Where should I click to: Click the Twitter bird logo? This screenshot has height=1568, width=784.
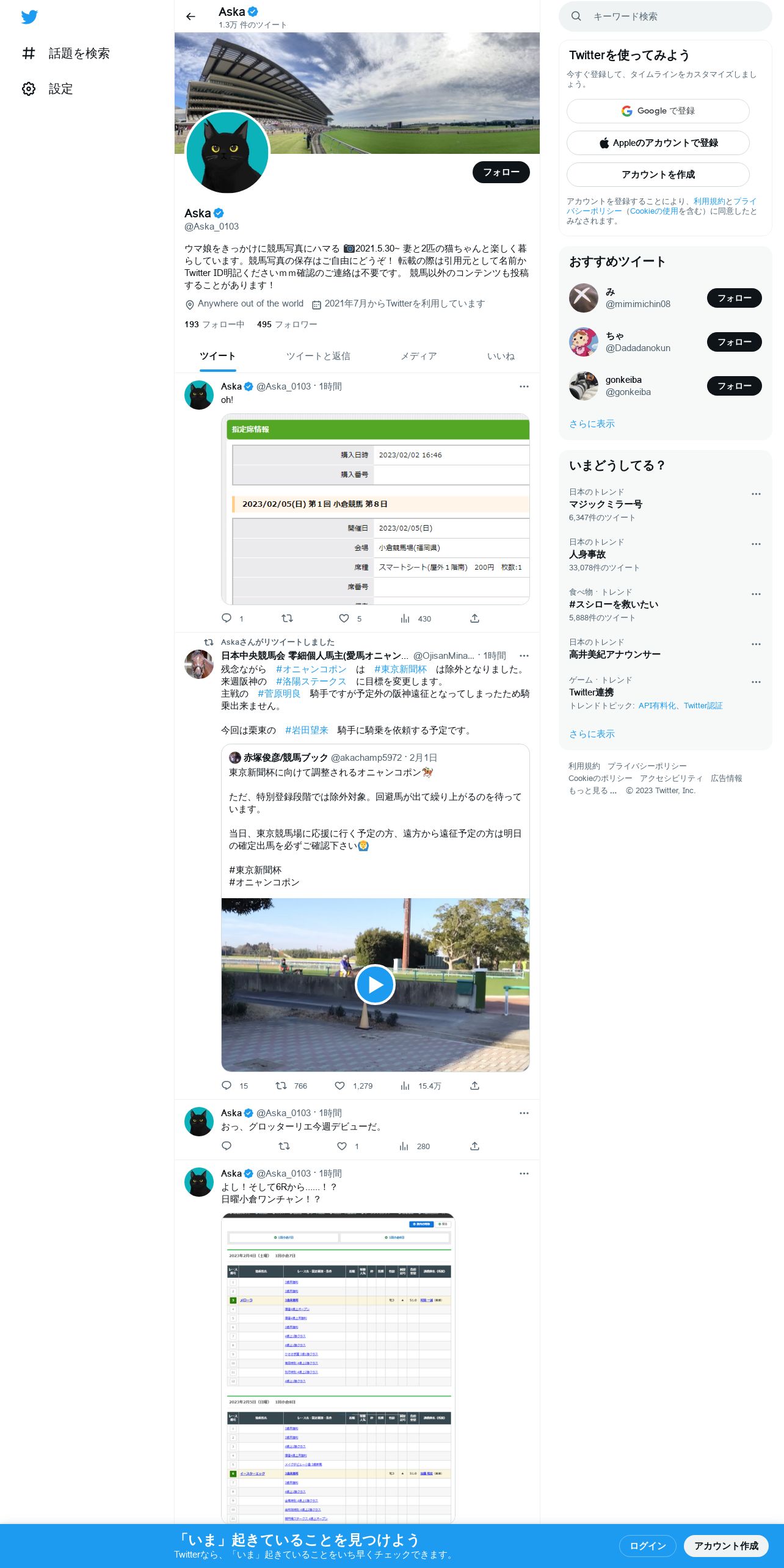[x=29, y=17]
